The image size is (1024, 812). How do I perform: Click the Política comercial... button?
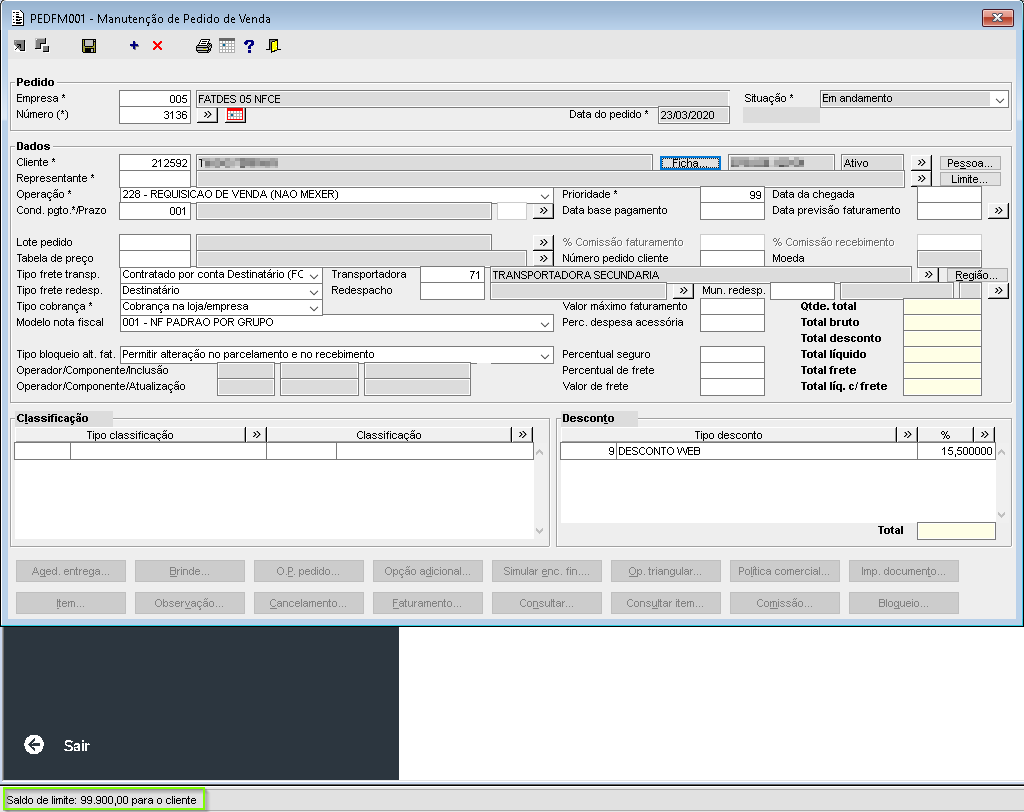click(x=784, y=571)
